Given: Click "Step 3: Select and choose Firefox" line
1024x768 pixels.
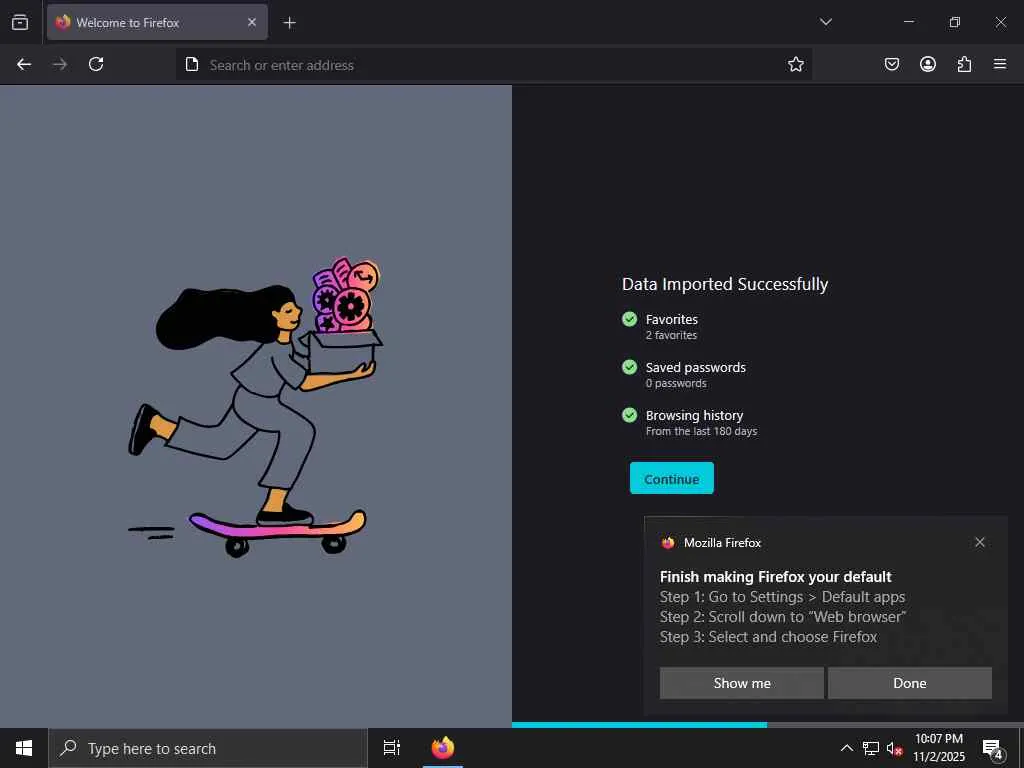Looking at the screenshot, I should click(768, 637).
